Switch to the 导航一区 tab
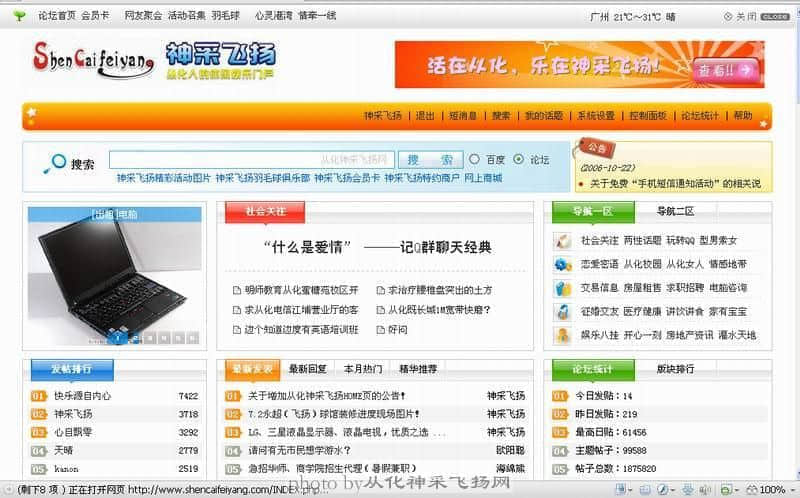The image size is (800, 498). click(x=593, y=212)
